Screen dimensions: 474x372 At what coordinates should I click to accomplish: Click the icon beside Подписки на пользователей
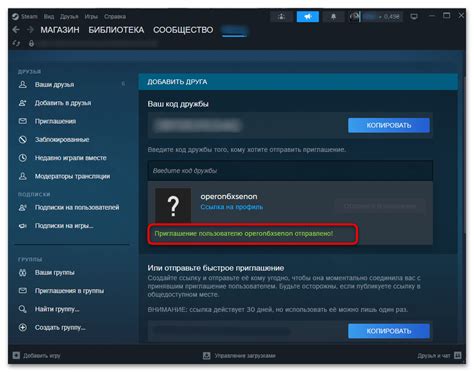click(x=23, y=207)
